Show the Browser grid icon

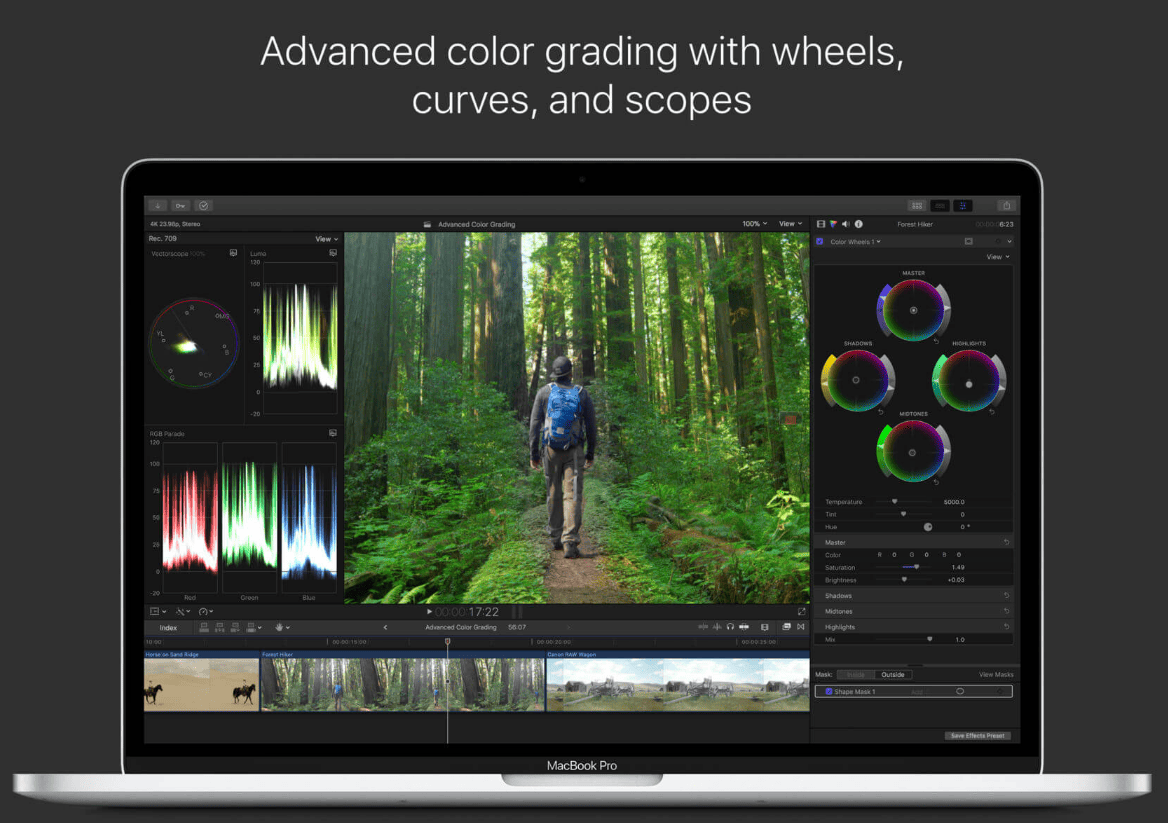coord(917,206)
